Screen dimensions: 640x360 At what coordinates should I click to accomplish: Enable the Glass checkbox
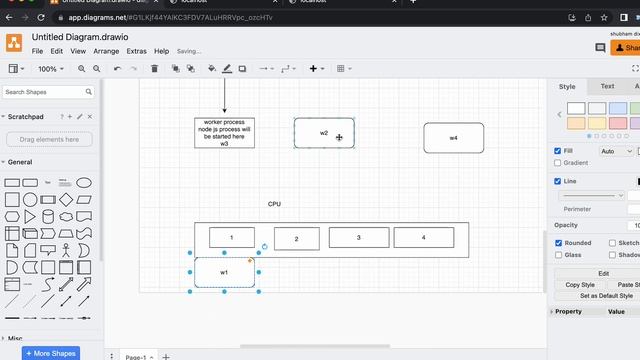tap(558, 255)
